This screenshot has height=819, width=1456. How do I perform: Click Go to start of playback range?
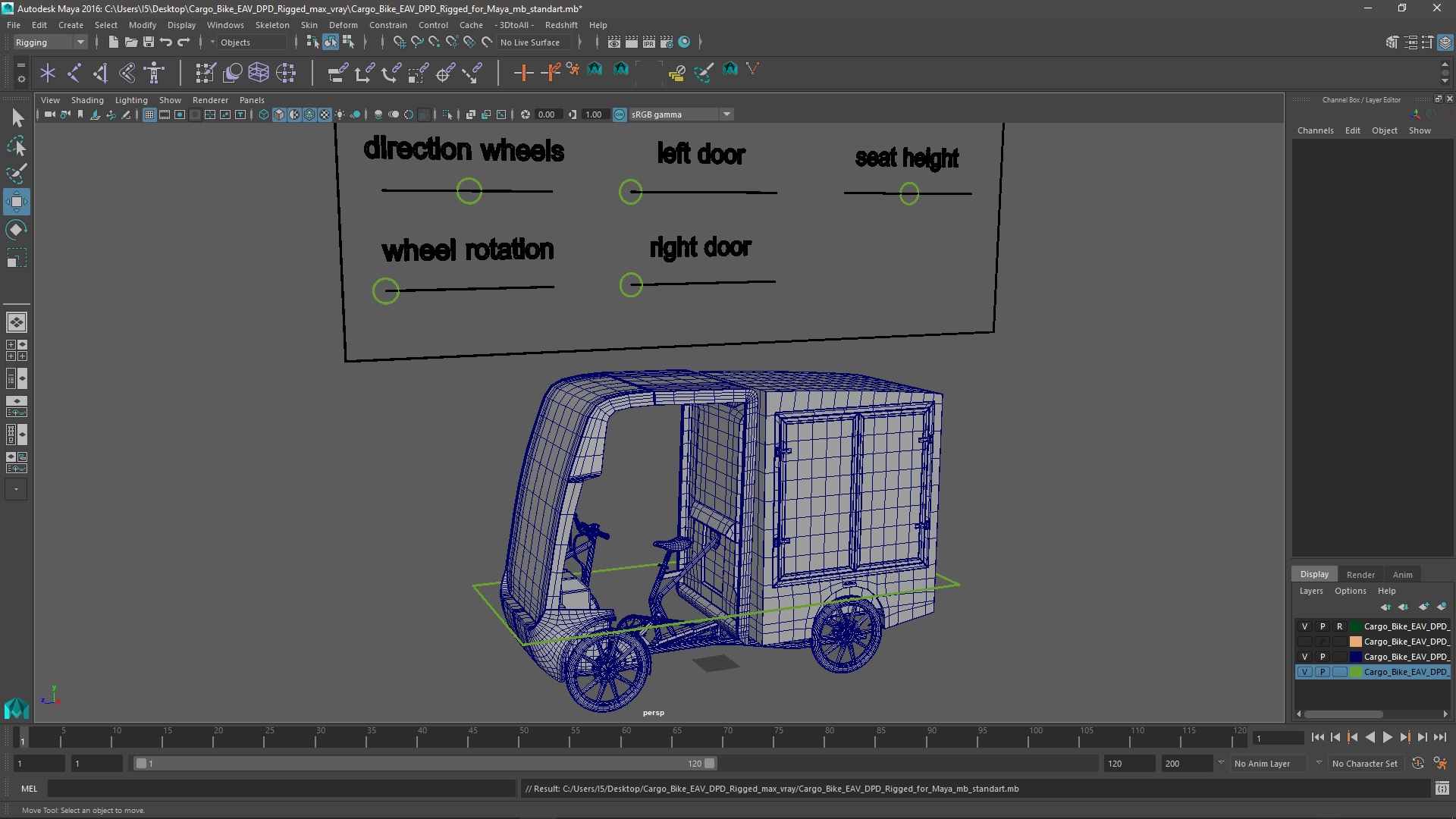point(1318,737)
